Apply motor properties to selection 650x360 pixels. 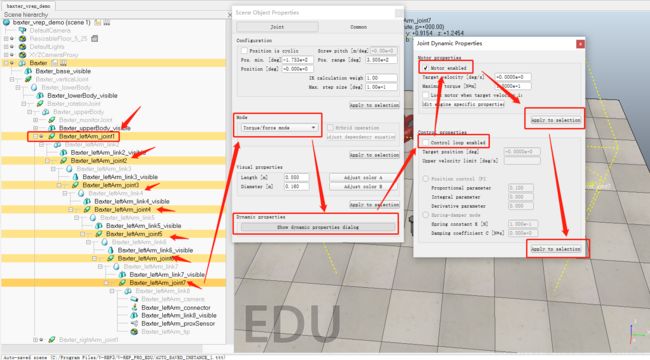coord(555,120)
